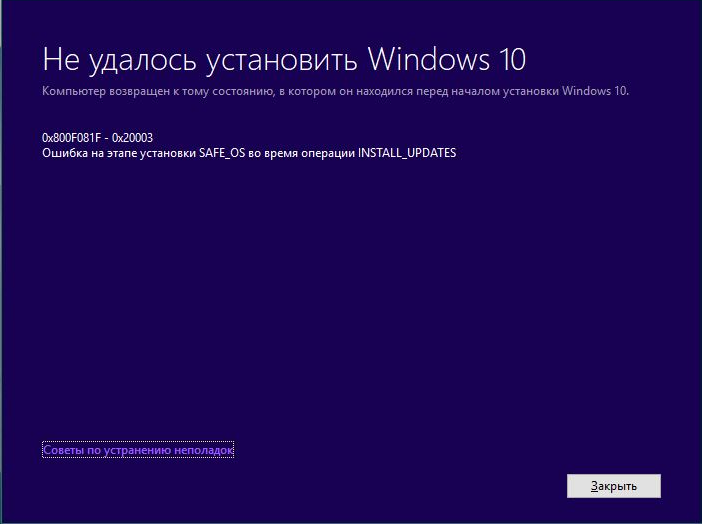The height and width of the screenshot is (524, 702).
Task: Click the heading 'Не удалось установить Windows 10'
Action: [x=284, y=60]
